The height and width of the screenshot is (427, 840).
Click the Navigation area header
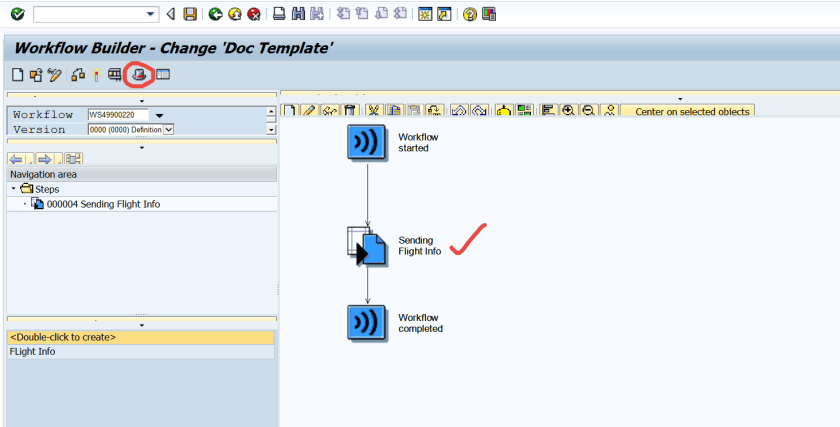point(141,174)
